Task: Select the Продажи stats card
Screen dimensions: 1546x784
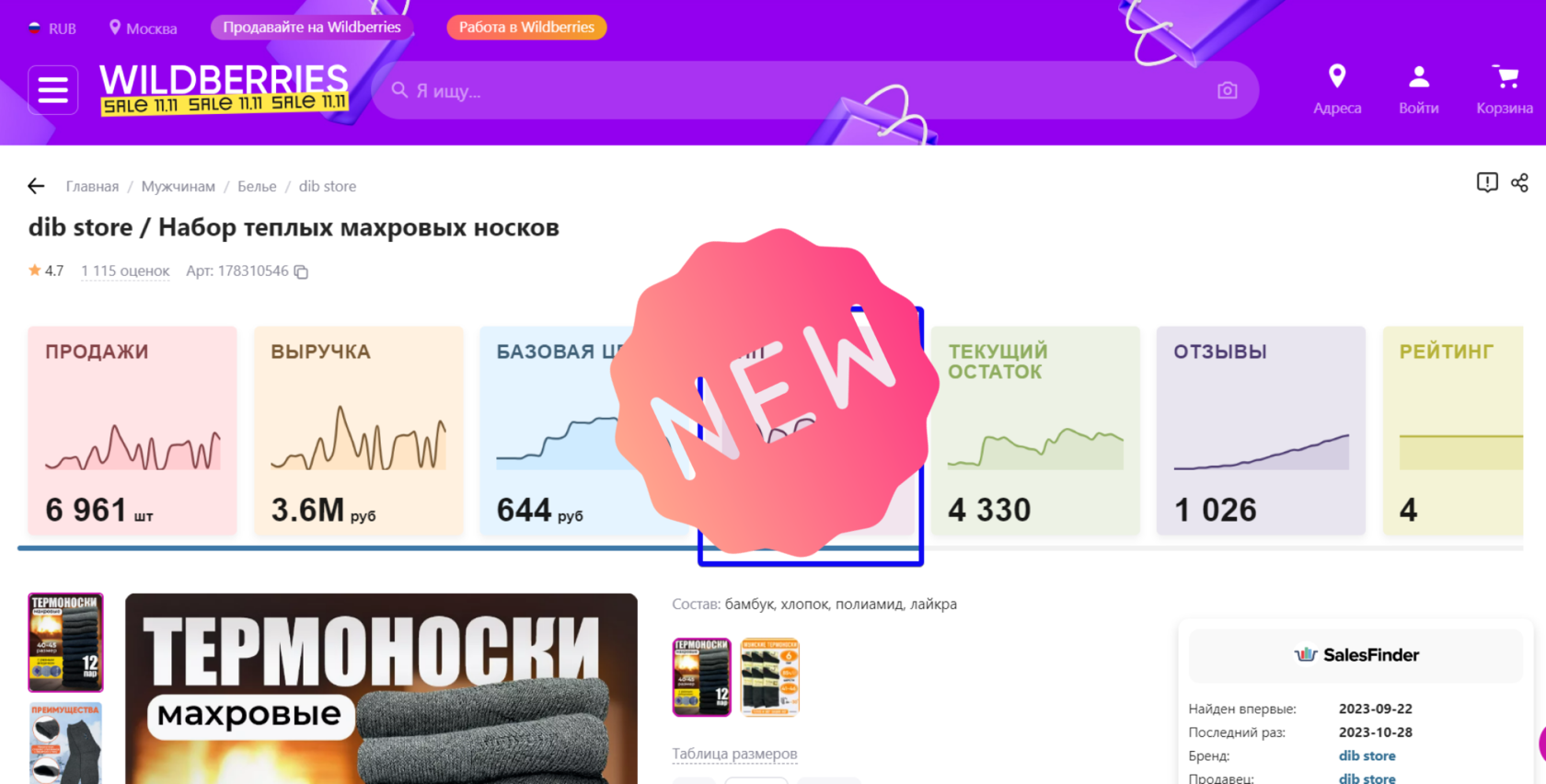Action: [x=133, y=430]
